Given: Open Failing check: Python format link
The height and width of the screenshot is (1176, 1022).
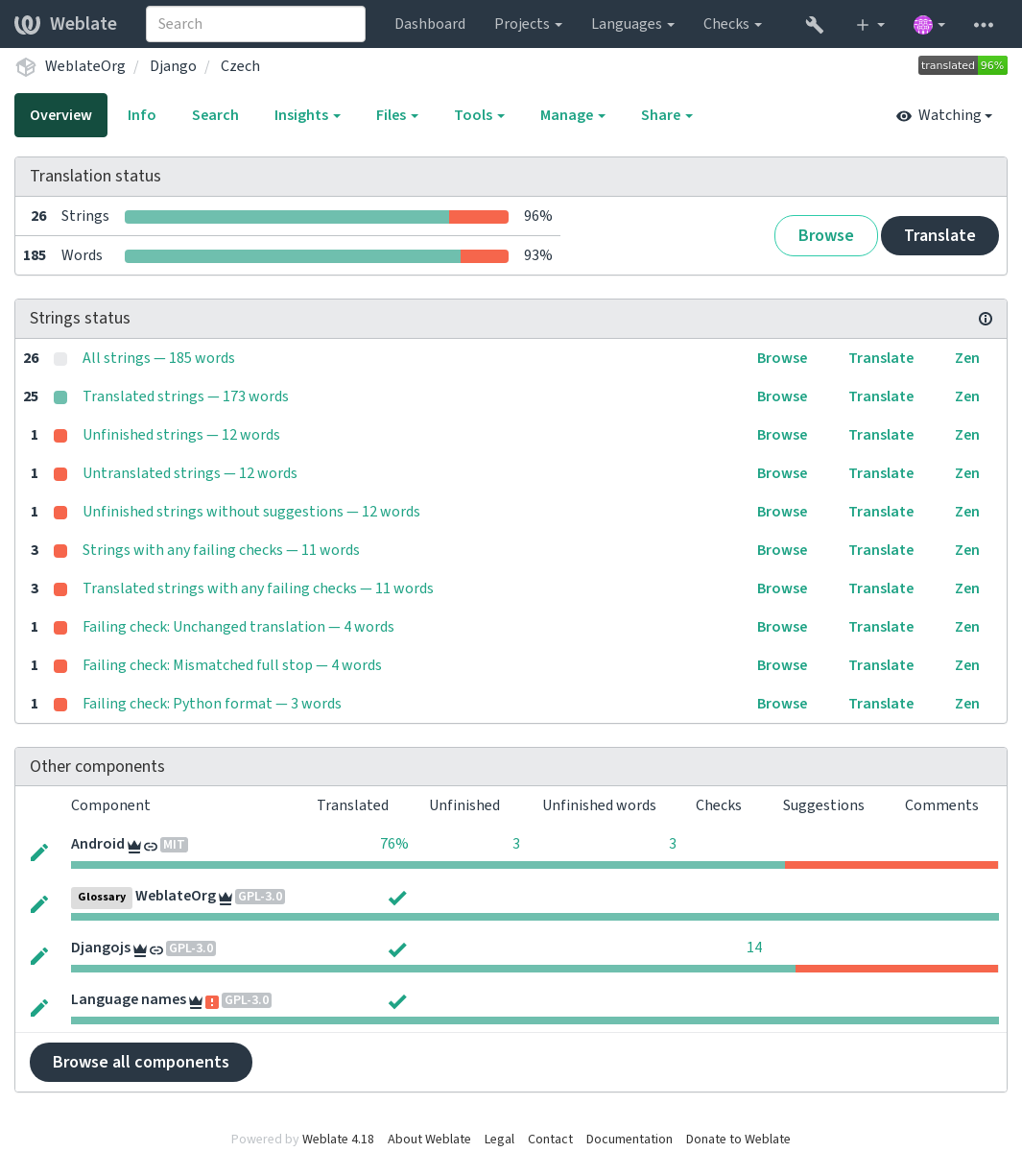Looking at the screenshot, I should click(x=212, y=704).
